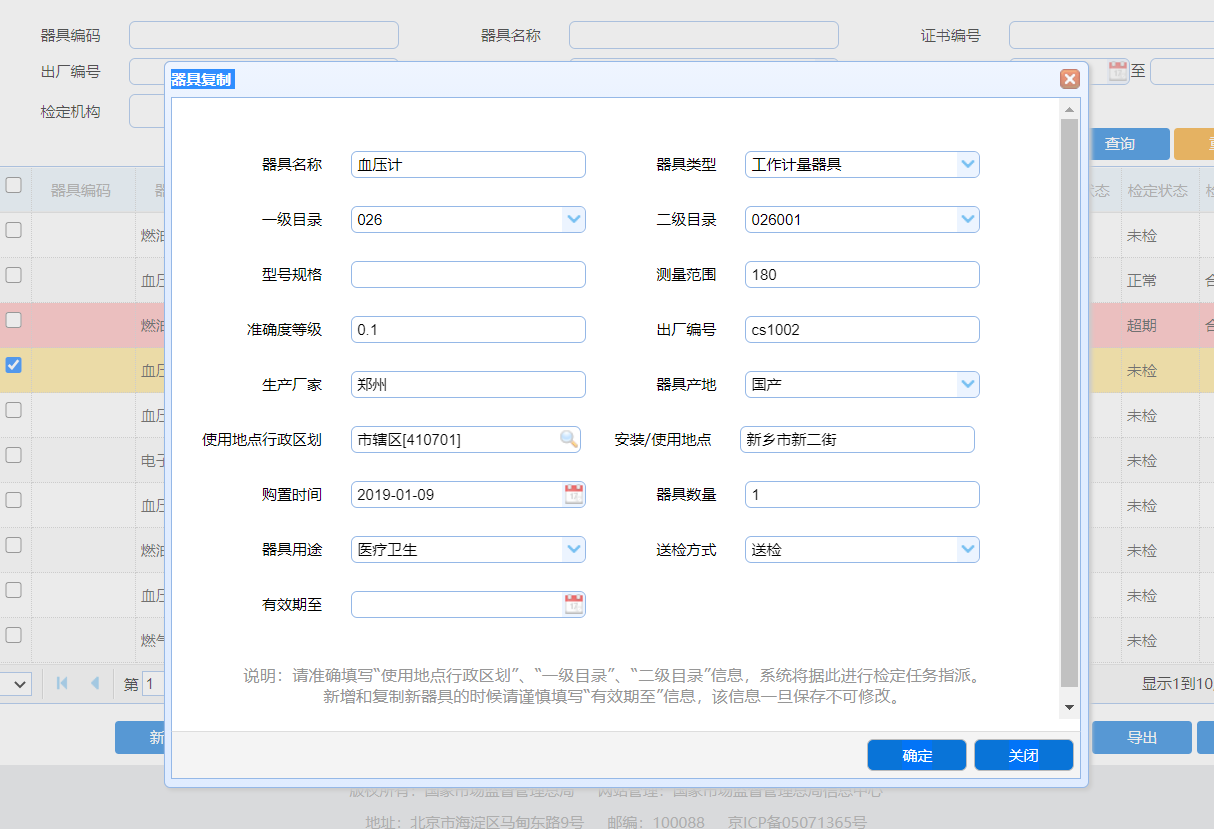Image resolution: width=1214 pixels, height=829 pixels.
Task: Expand the 器具用途 dropdown
Action: pos(573,549)
